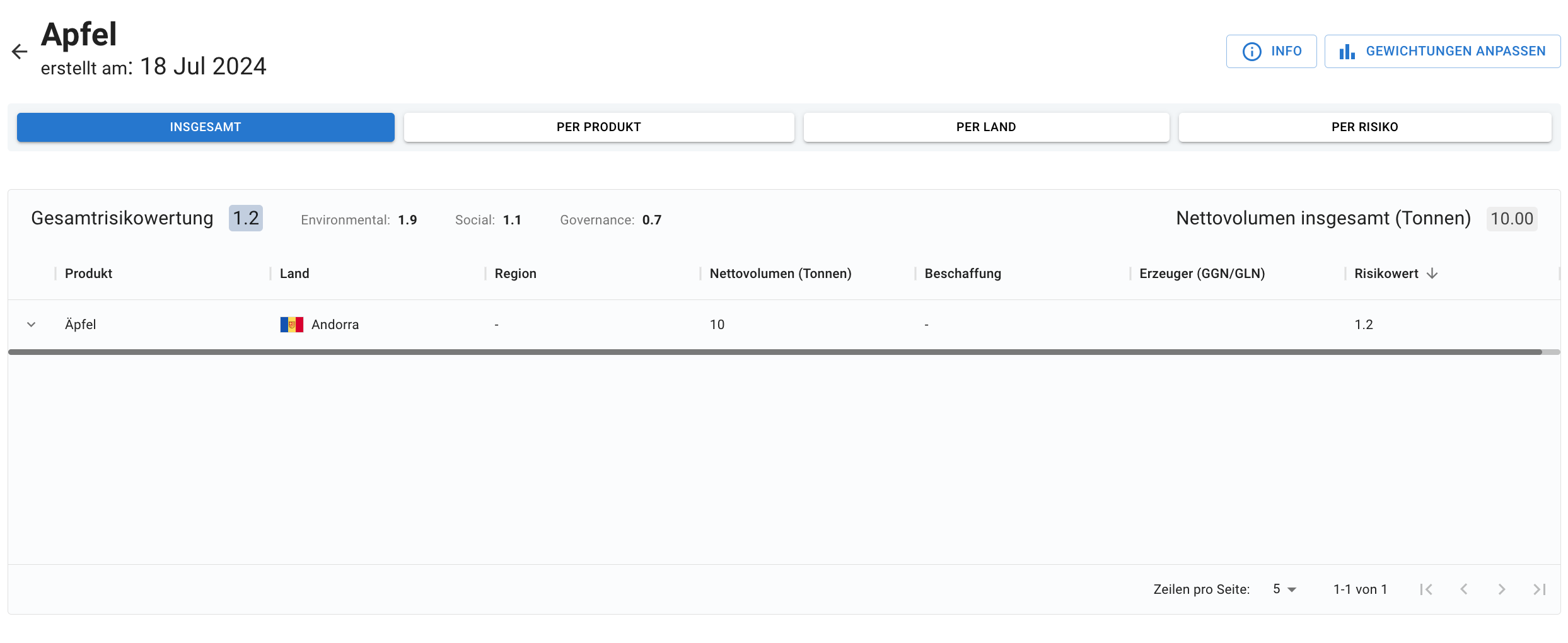Click the Risikowert value 1.2 in row
The width and height of the screenshot is (1568, 643).
(1364, 325)
